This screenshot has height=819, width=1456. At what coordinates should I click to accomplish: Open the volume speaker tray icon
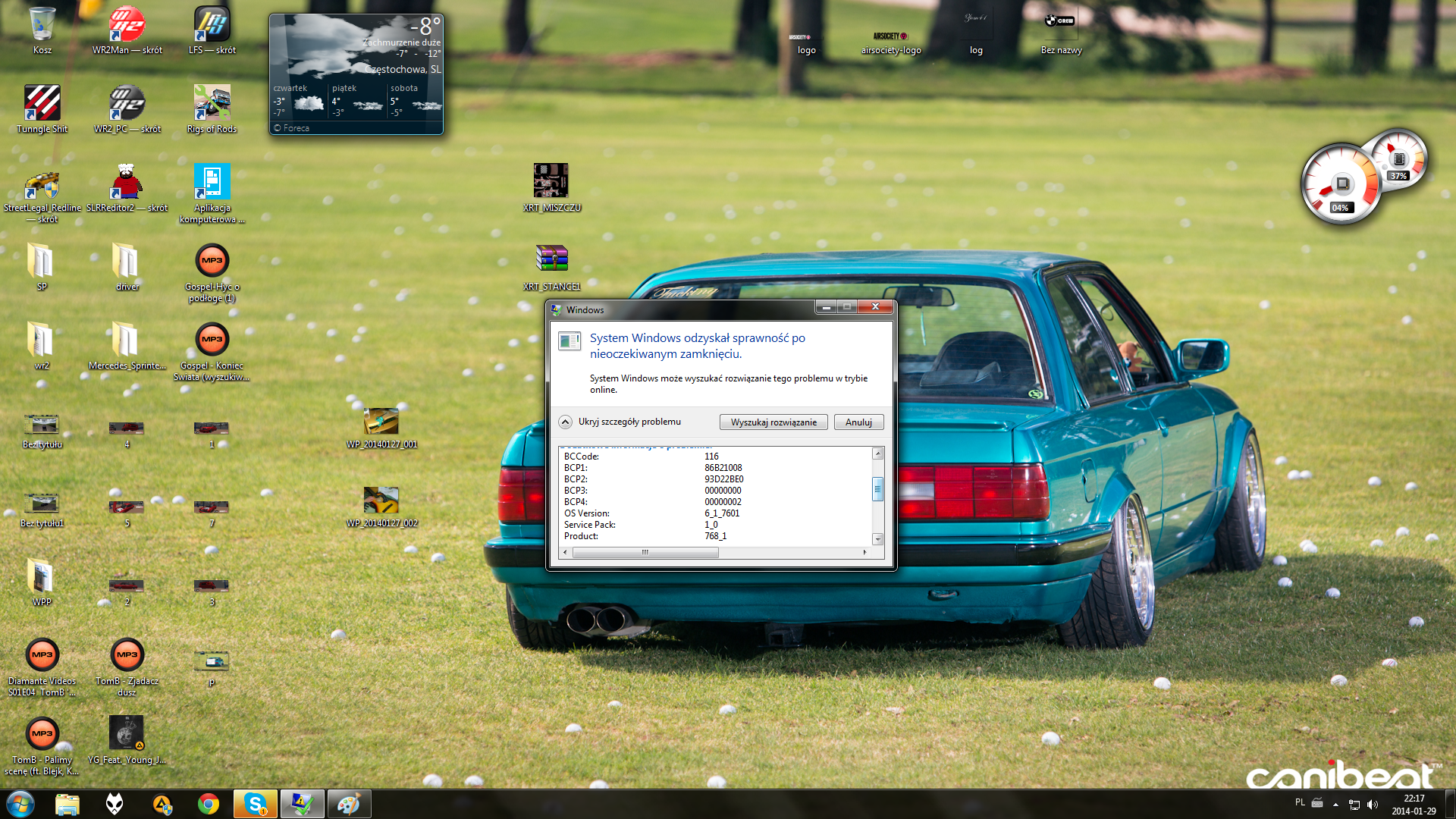[1373, 804]
